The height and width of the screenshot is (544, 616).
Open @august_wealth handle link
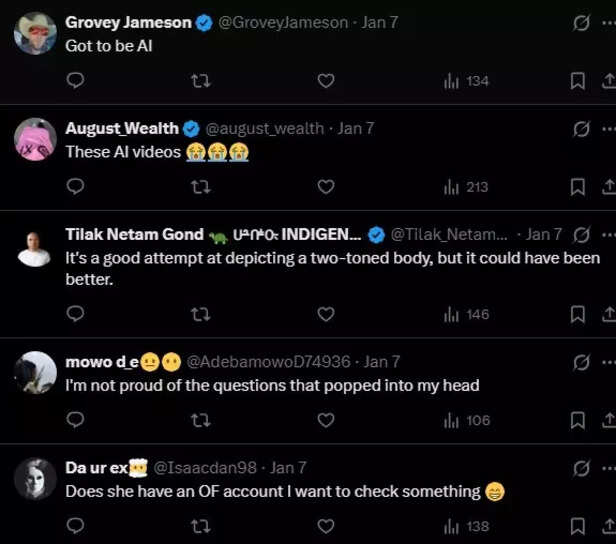264,128
